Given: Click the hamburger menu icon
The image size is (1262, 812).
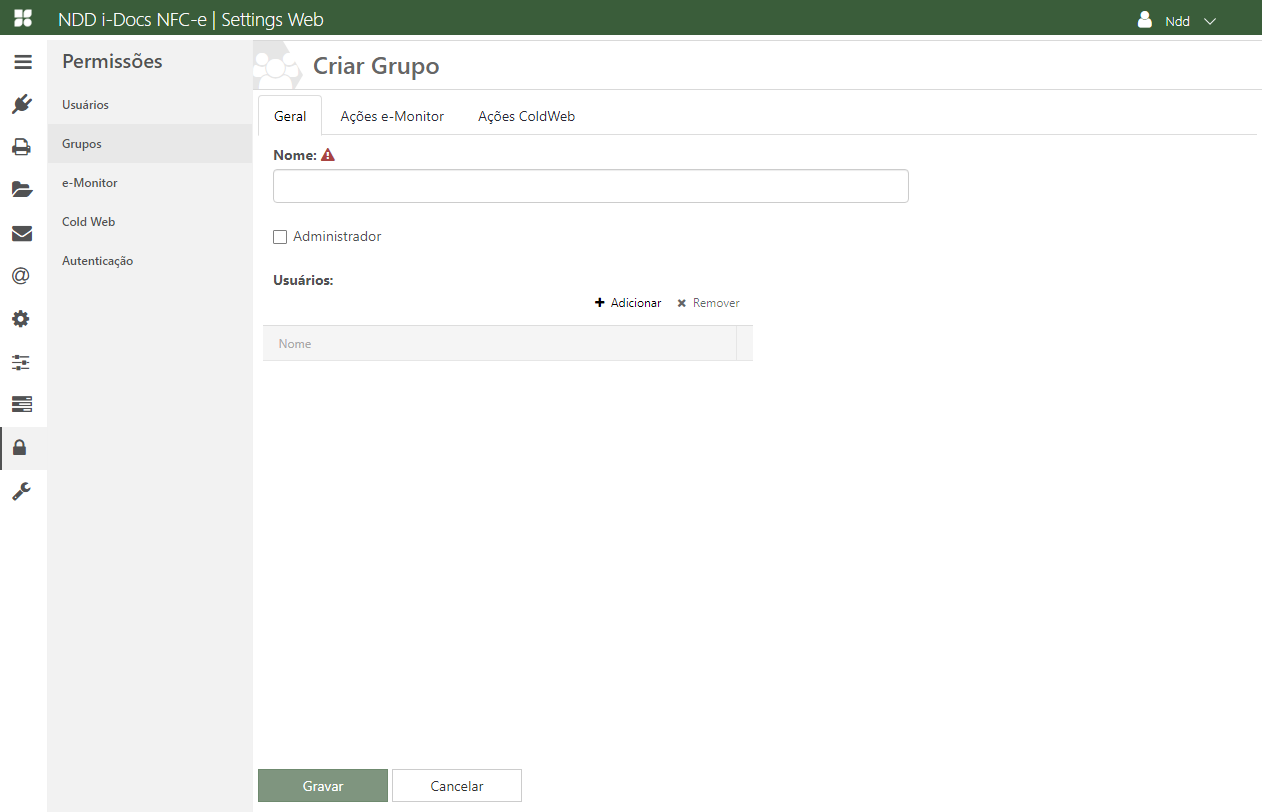Looking at the screenshot, I should pos(22,62).
